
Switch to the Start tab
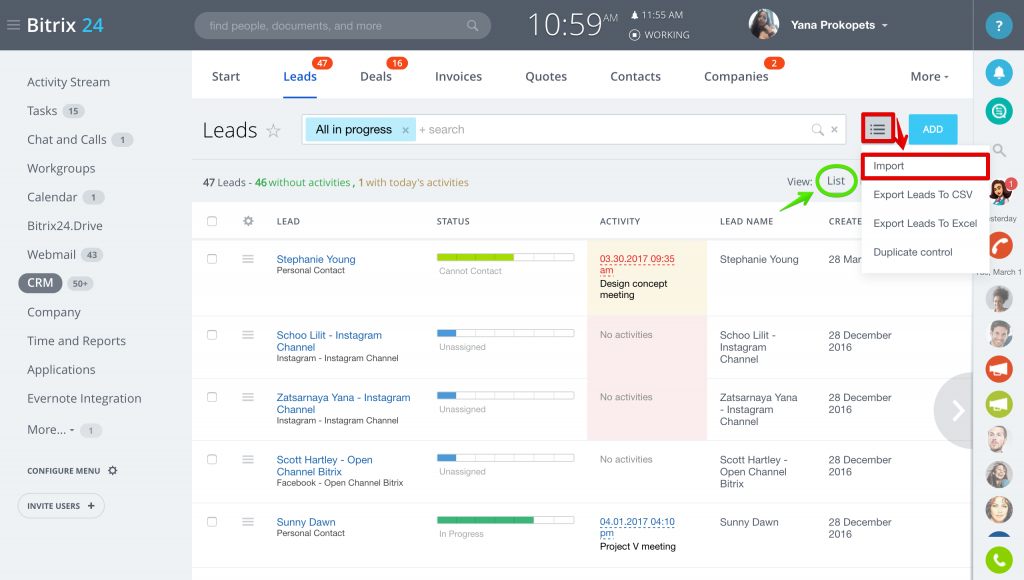[226, 76]
